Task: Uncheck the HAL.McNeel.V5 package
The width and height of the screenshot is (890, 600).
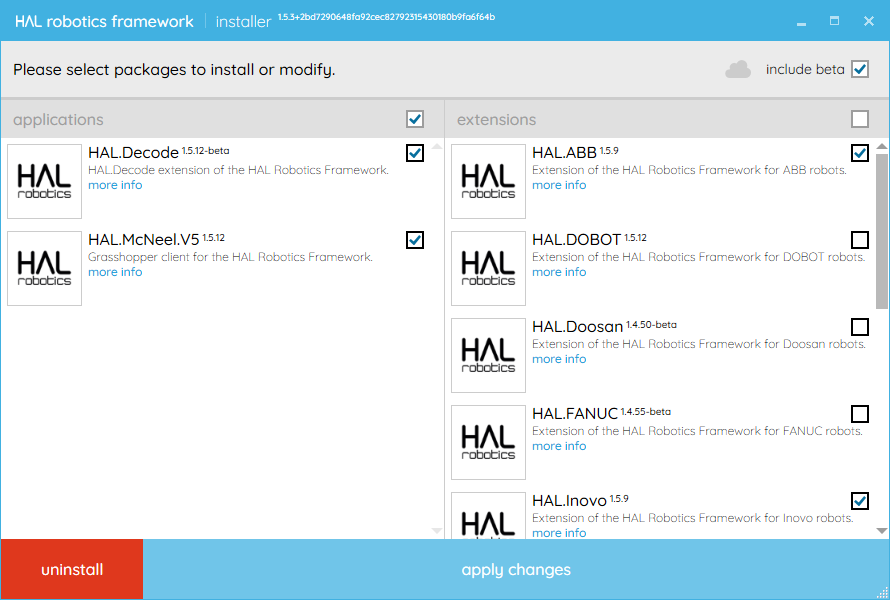Action: click(x=415, y=240)
